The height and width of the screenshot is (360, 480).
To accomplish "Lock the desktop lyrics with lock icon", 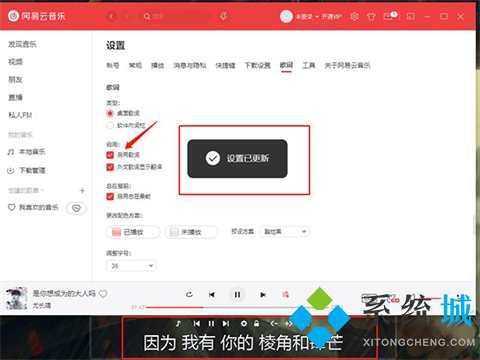I will (256, 323).
